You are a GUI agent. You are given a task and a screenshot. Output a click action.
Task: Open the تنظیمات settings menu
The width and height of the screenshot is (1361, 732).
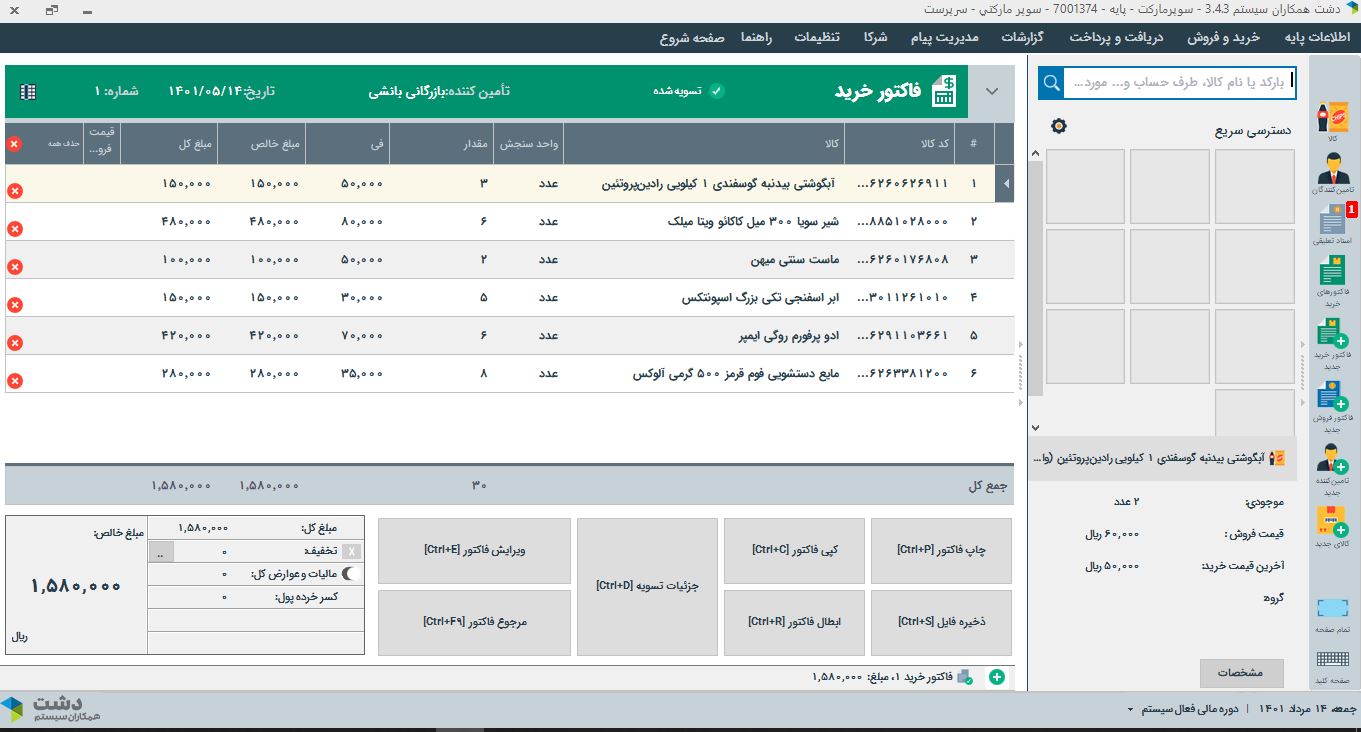[817, 37]
